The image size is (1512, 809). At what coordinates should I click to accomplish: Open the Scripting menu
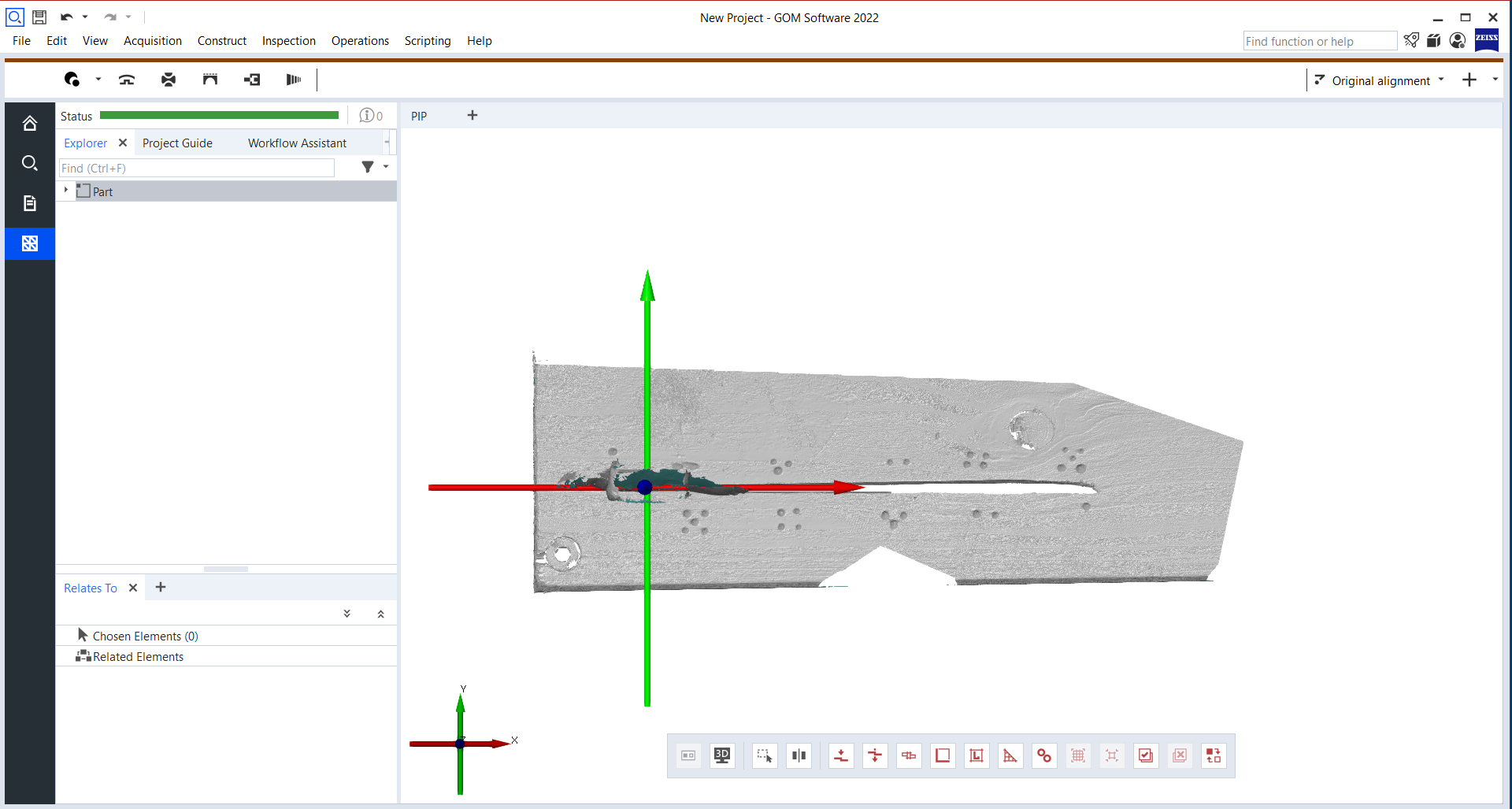click(428, 41)
